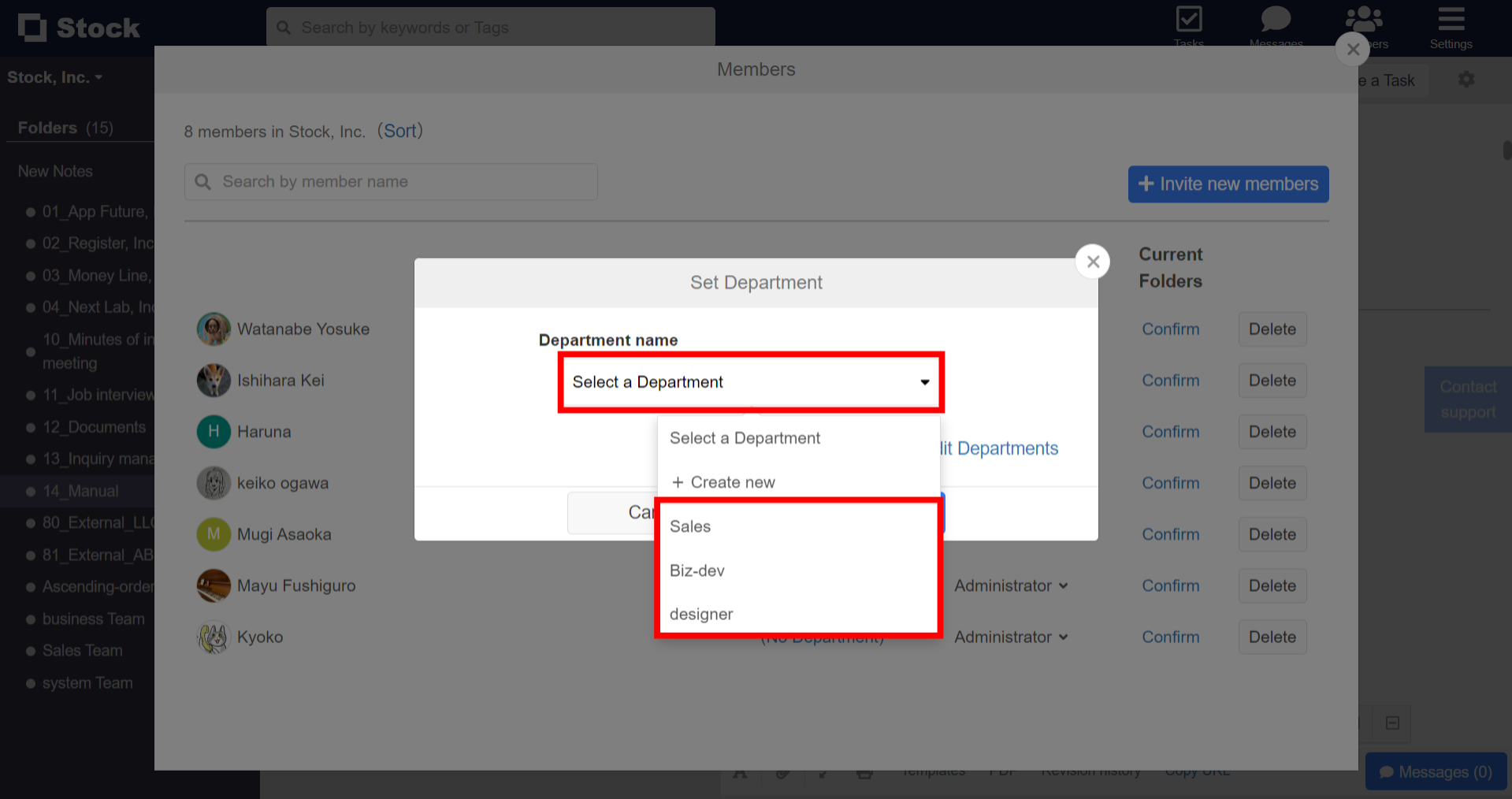Open the Select a Department dropdown
The image size is (1512, 799).
(x=750, y=381)
